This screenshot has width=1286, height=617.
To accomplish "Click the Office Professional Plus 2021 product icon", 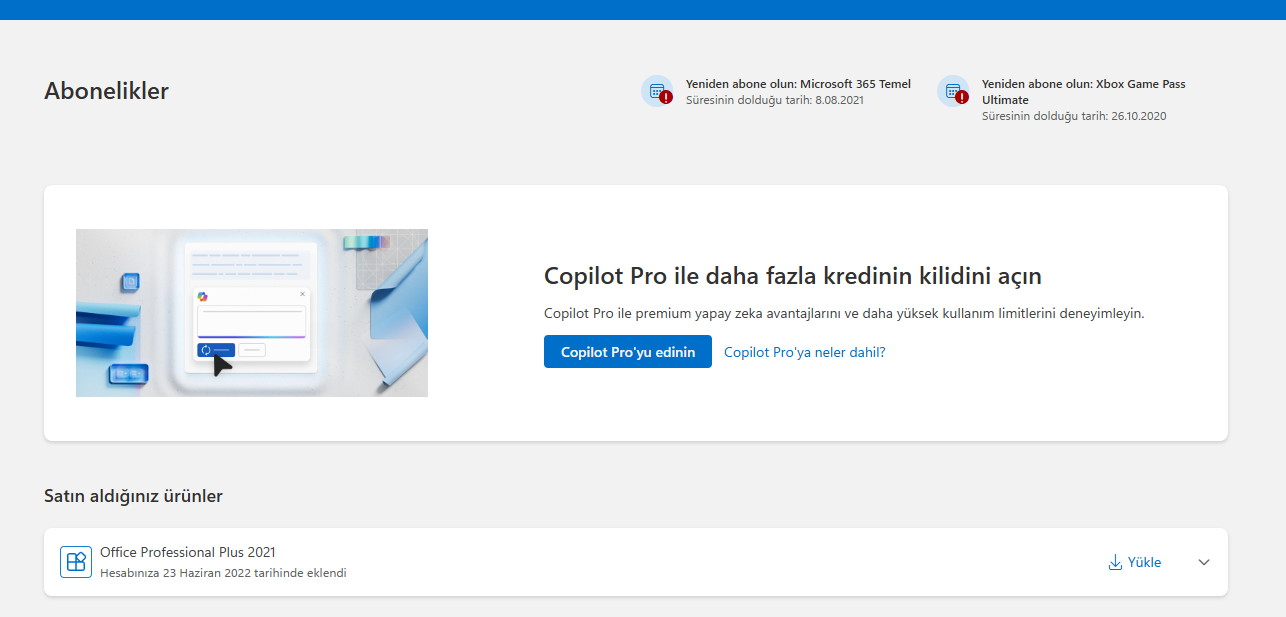I will coord(76,562).
